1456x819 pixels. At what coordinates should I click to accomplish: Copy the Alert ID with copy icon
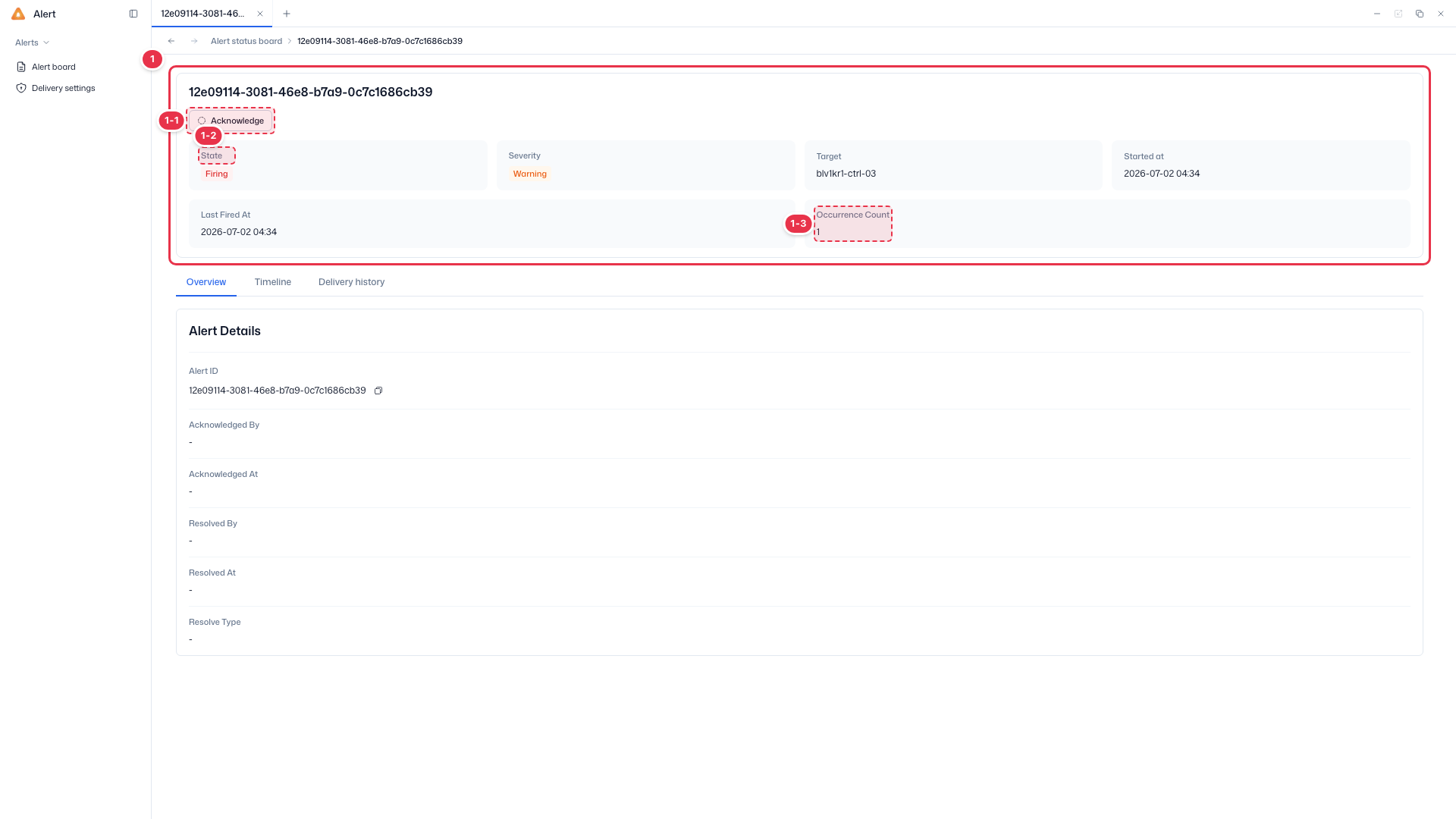[x=378, y=391]
